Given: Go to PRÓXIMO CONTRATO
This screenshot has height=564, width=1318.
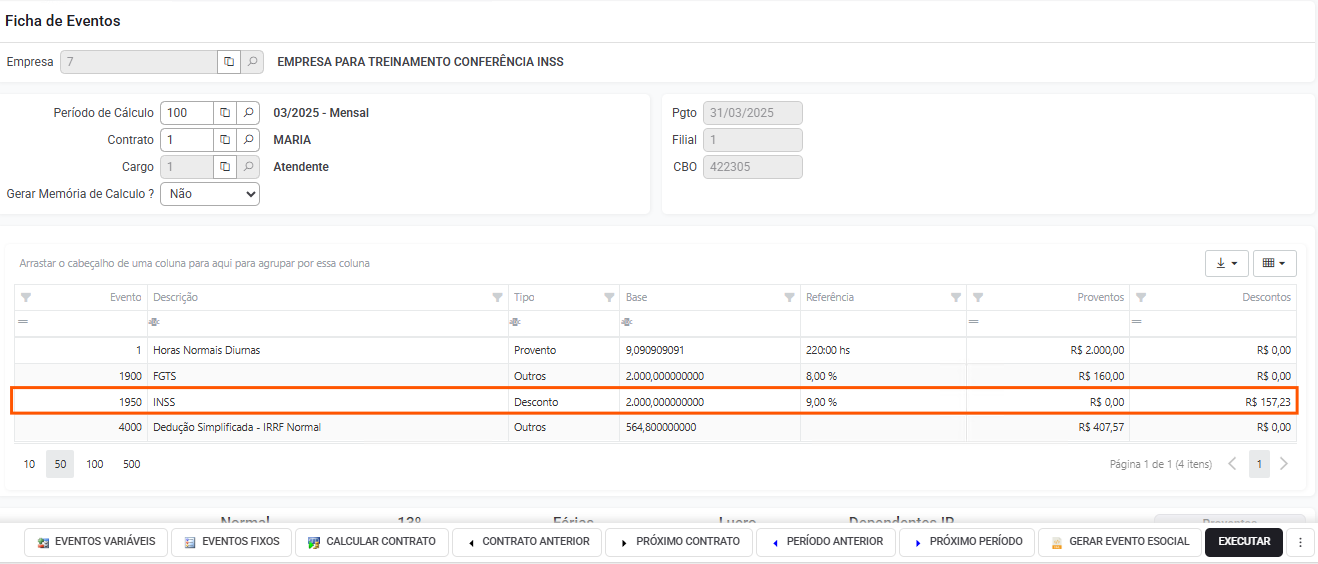Looking at the screenshot, I should click(679, 542).
